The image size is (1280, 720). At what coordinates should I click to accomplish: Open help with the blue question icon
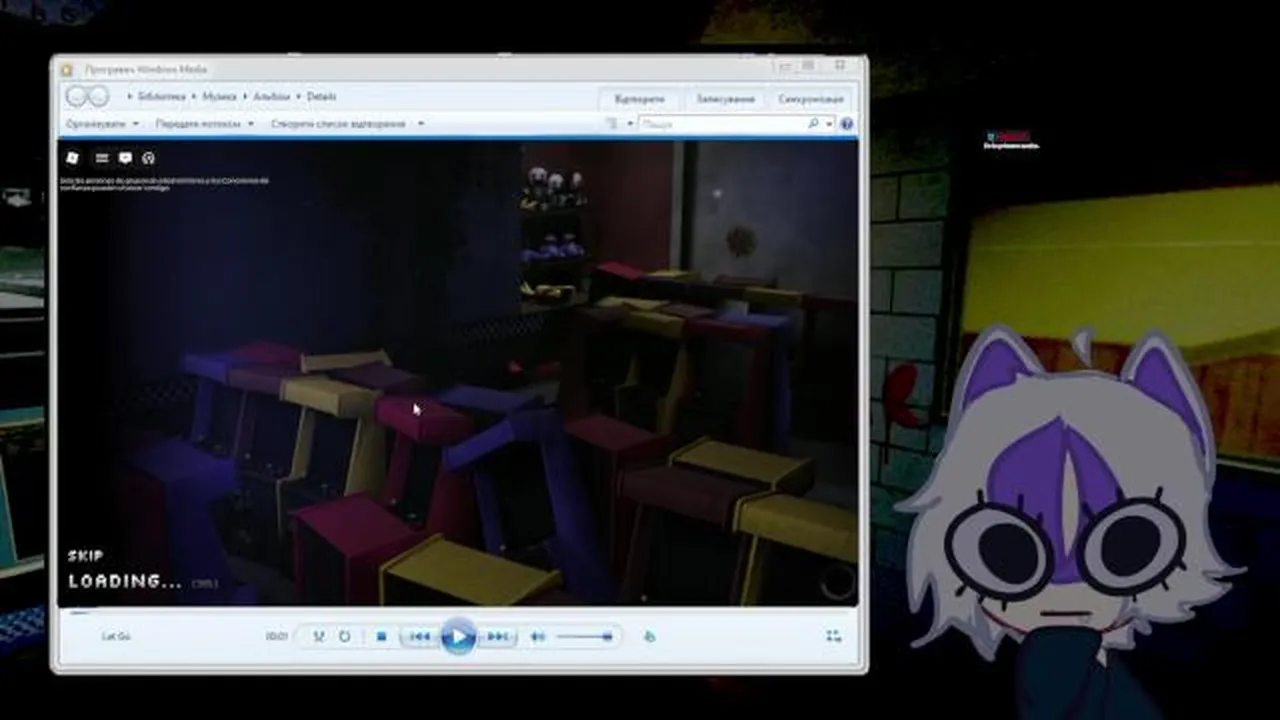847,124
